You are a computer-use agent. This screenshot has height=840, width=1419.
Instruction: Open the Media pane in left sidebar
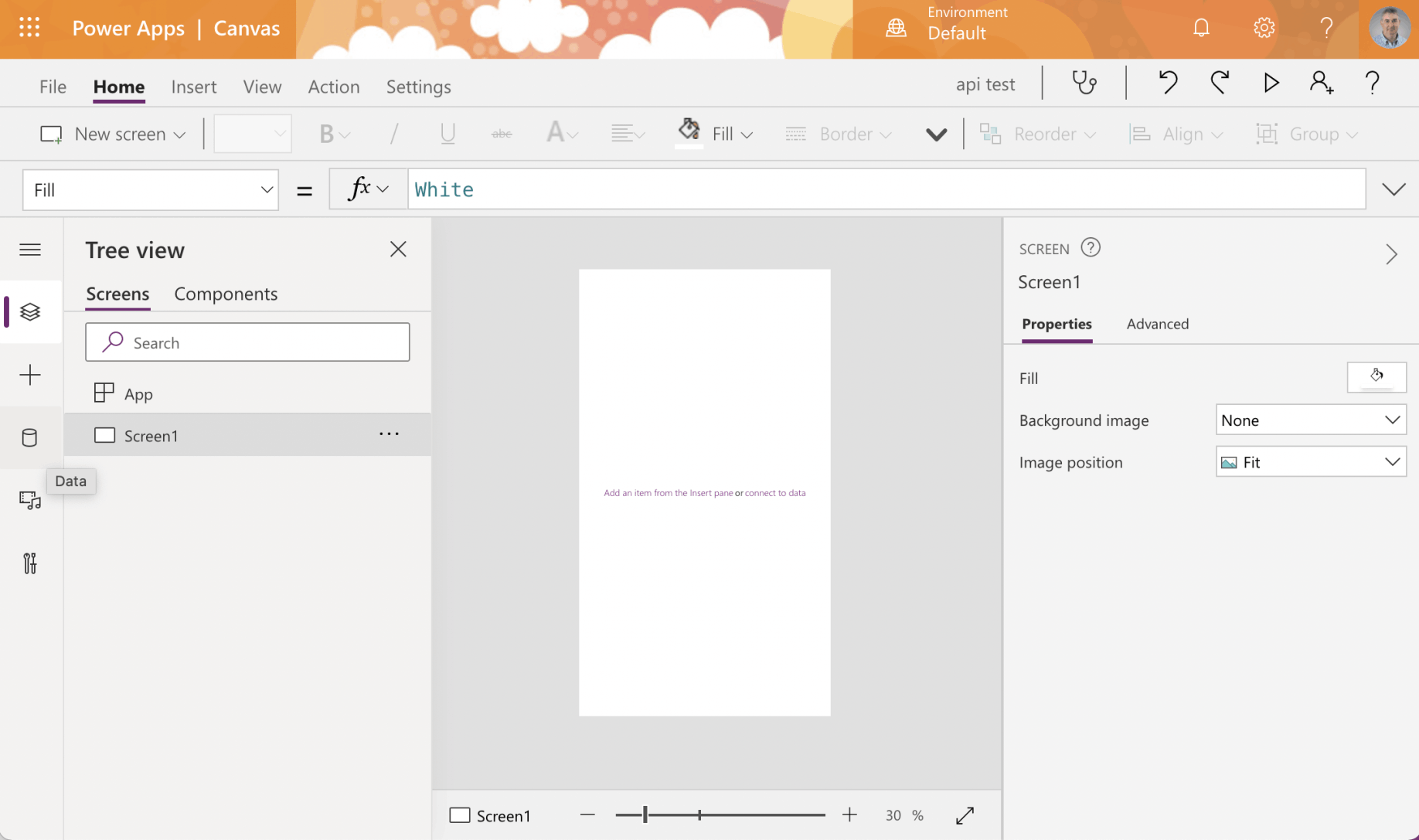coord(30,501)
